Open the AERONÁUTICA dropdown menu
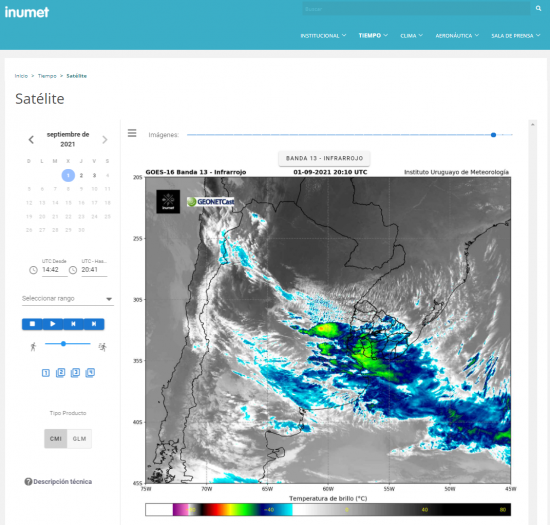 click(457, 35)
